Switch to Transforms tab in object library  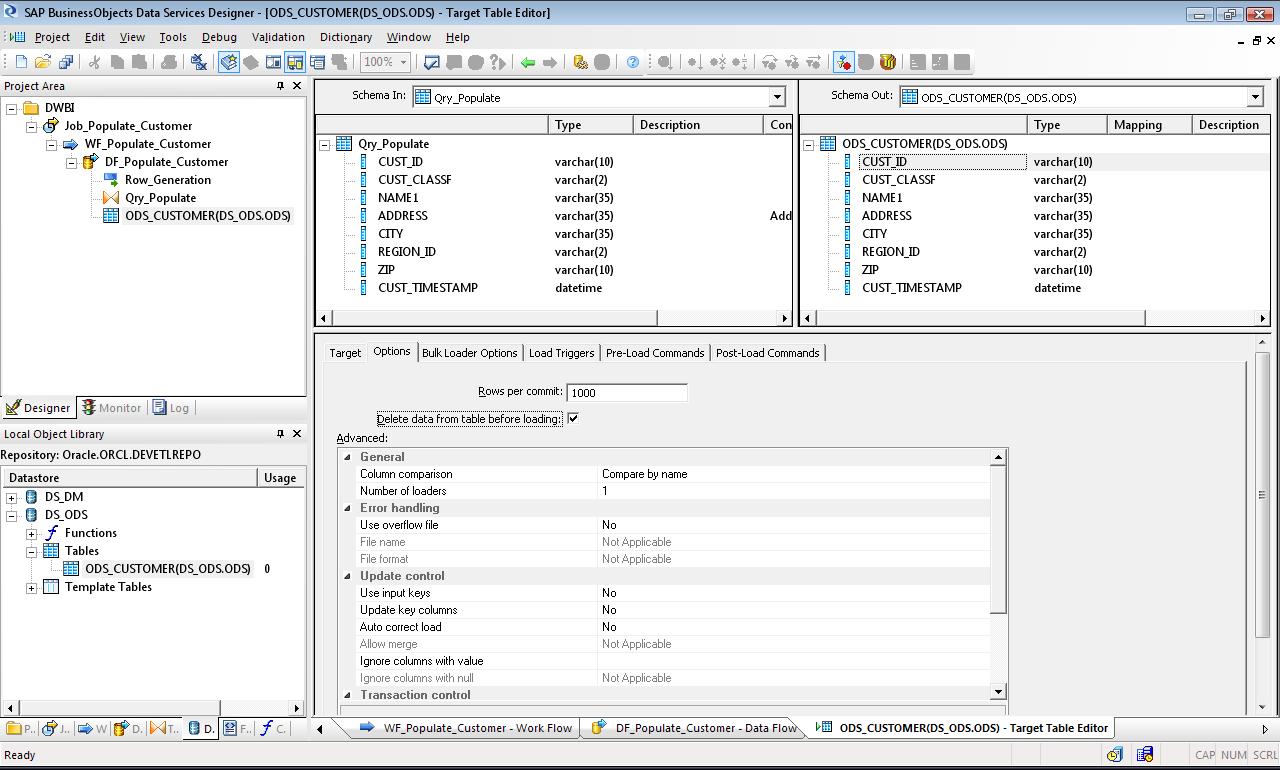(164, 729)
